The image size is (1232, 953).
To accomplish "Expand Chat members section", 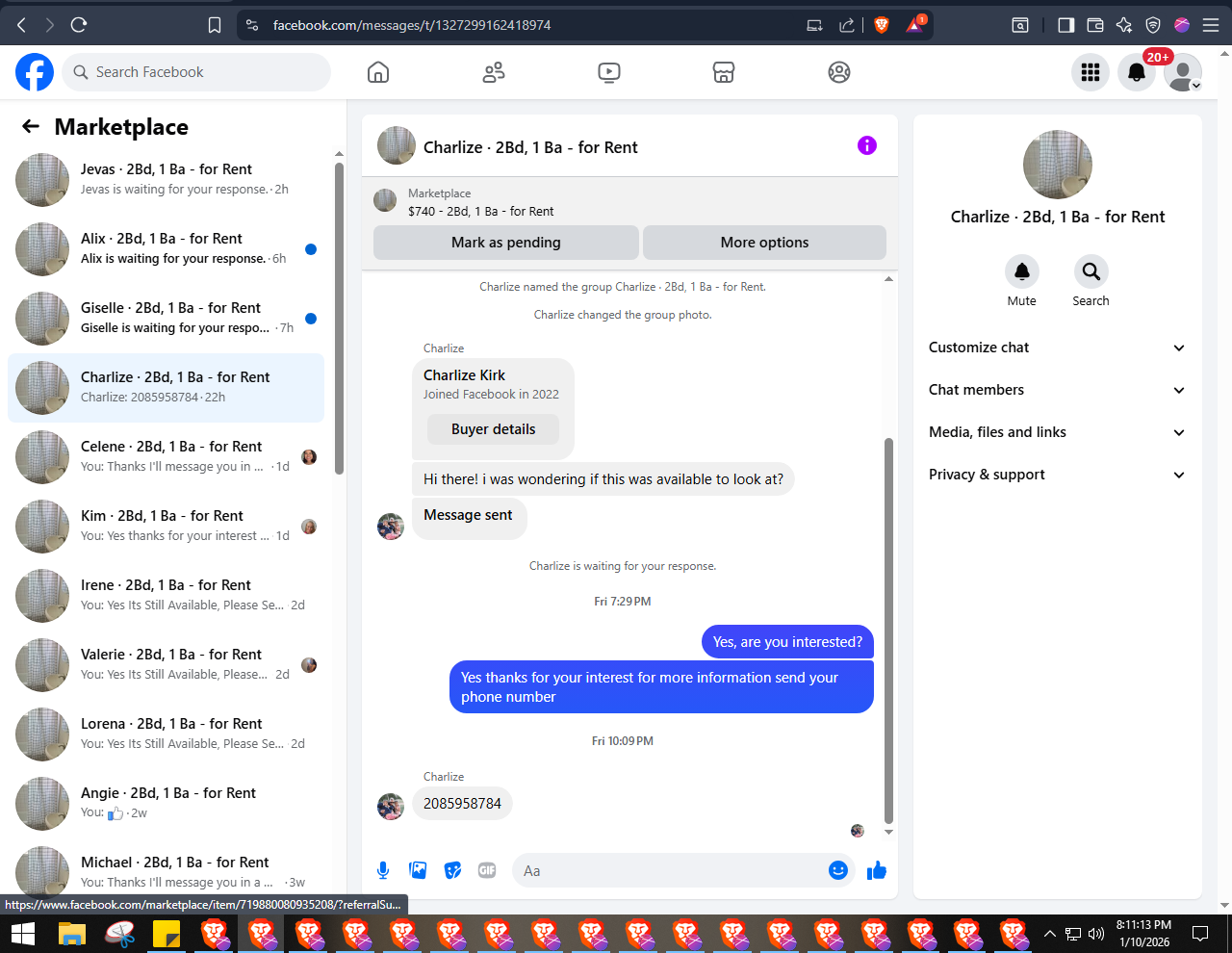I will 1057,390.
